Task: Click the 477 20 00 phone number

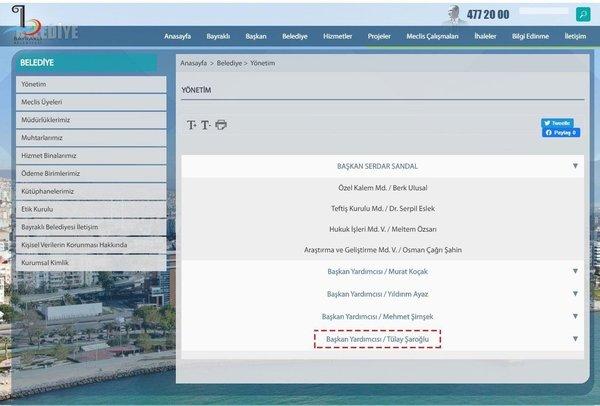Action: tap(489, 14)
